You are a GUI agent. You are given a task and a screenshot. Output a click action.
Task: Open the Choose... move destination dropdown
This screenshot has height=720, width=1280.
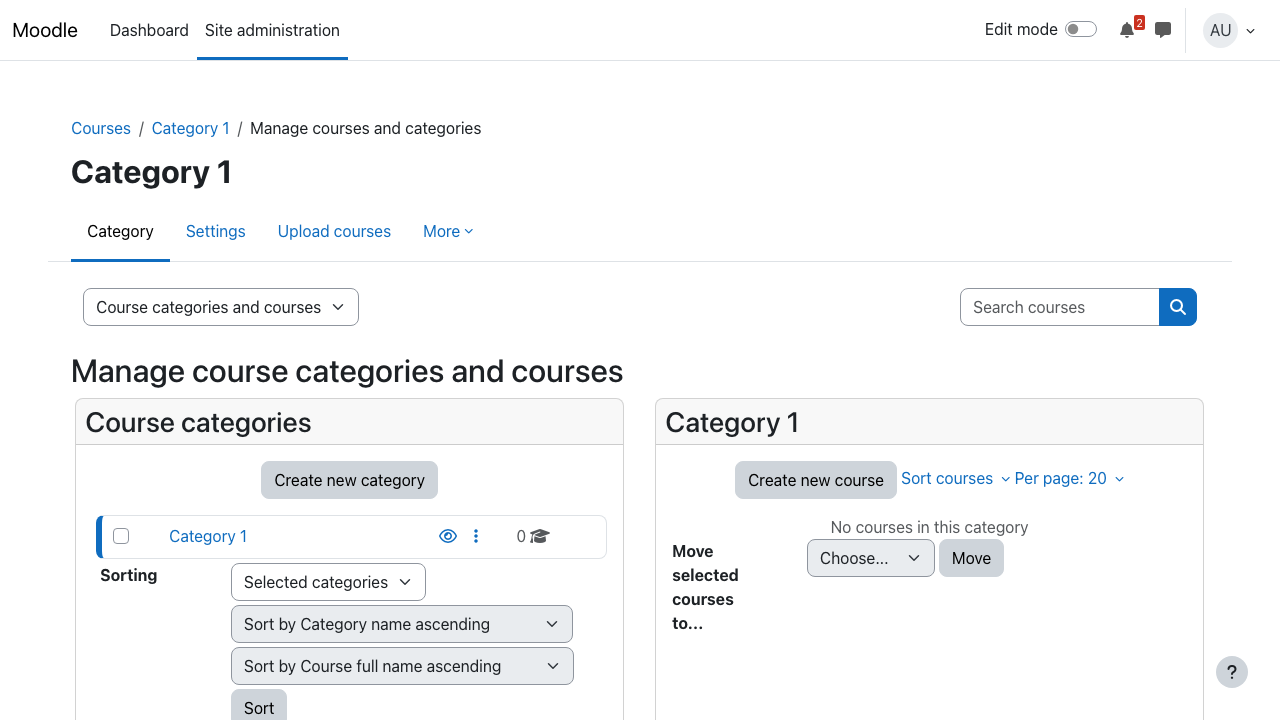(871, 558)
